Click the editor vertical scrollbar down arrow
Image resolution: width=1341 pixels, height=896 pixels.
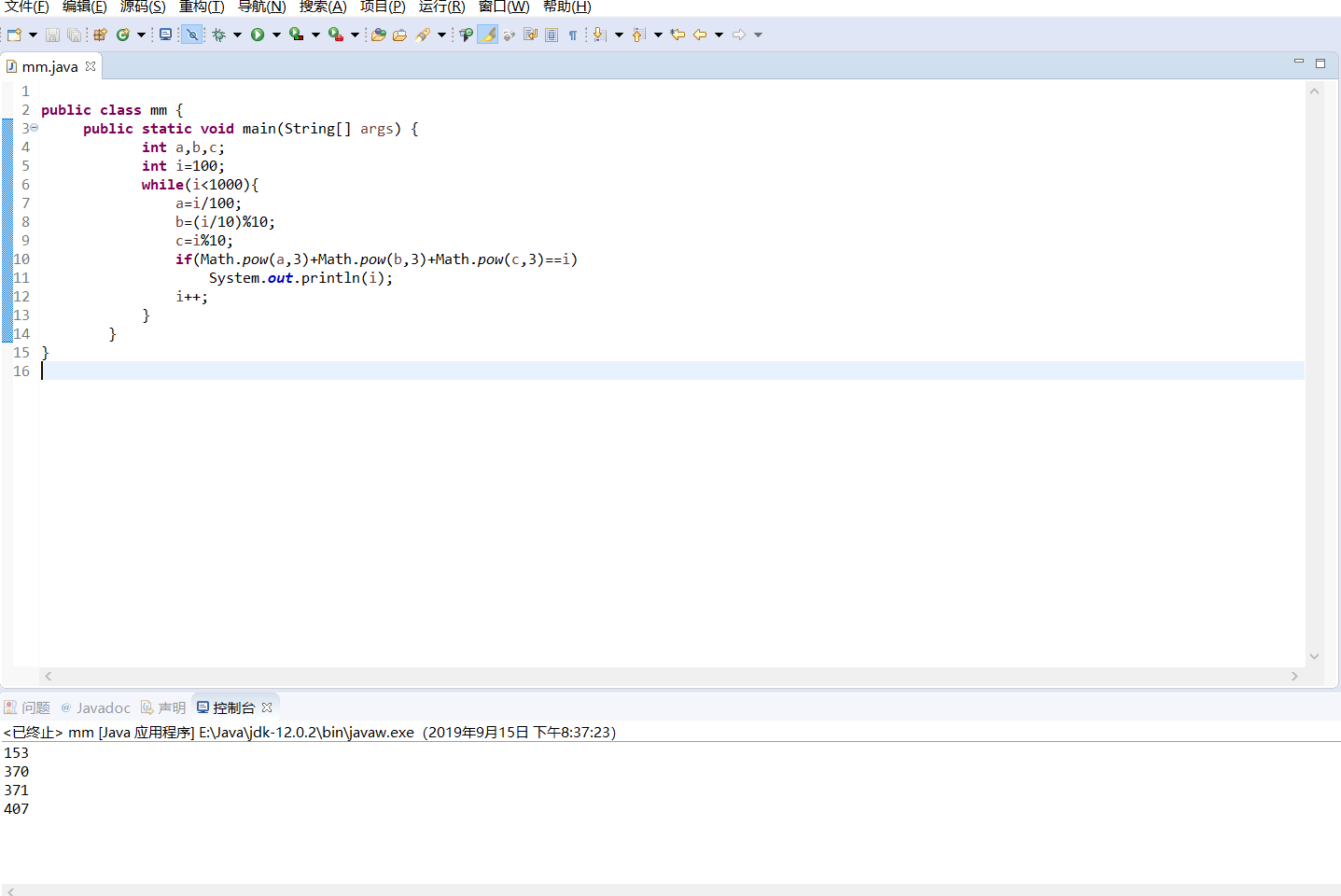tap(1314, 656)
